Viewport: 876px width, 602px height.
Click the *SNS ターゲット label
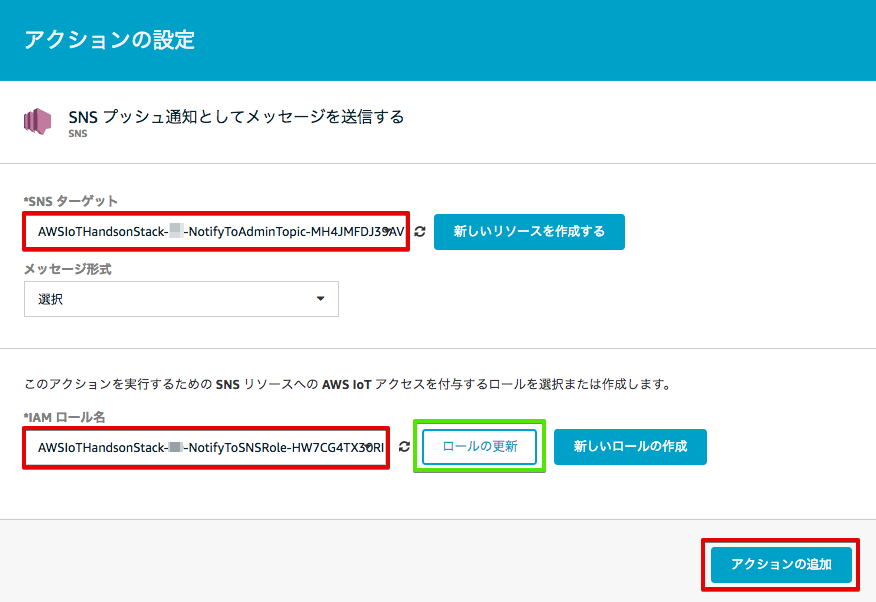70,201
